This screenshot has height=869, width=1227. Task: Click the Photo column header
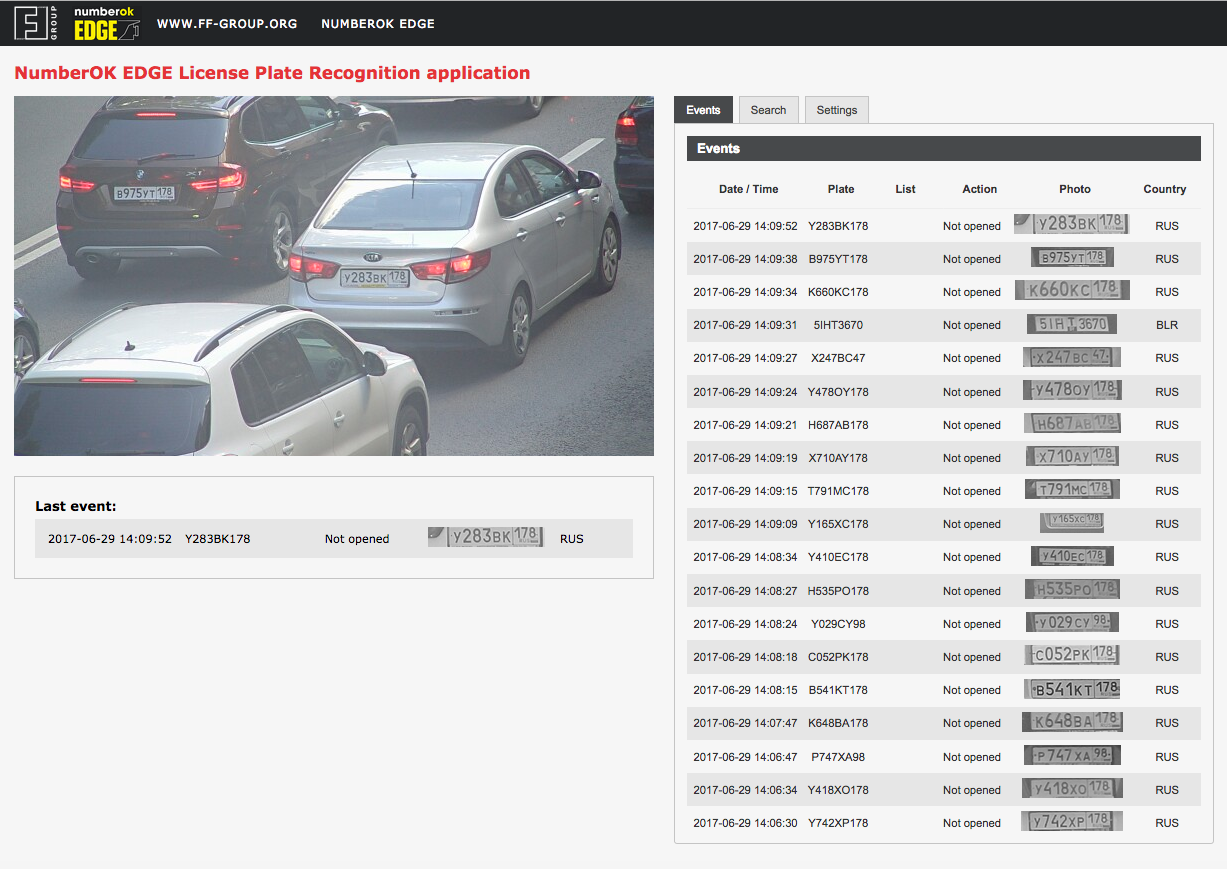(x=1075, y=189)
